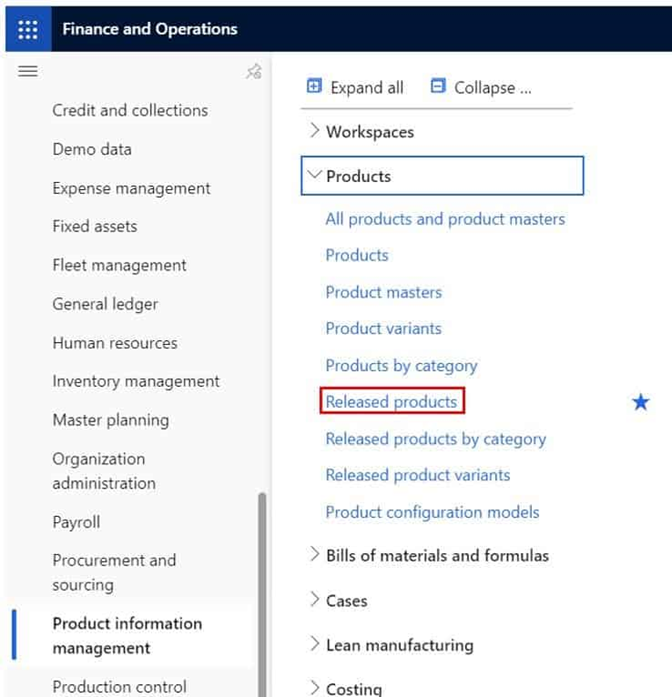Expand the Lean manufacturing section
The width and height of the screenshot is (672, 697).
tap(314, 644)
